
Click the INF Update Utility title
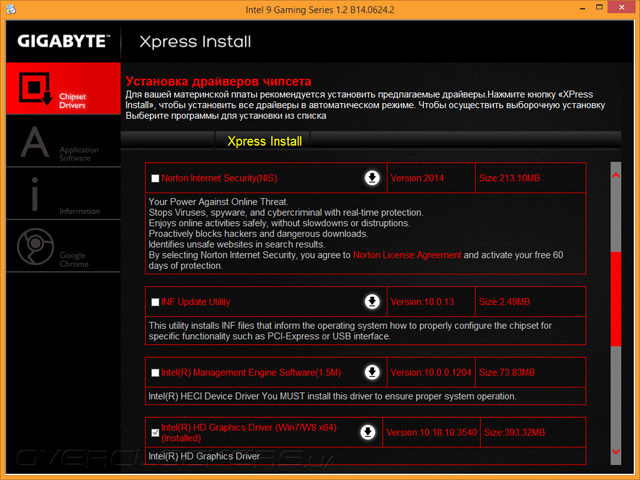click(x=196, y=302)
